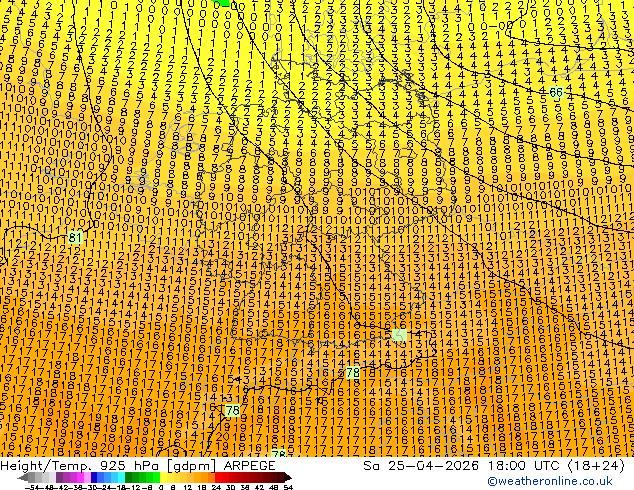Click the Sa 25-04-2026 18:00 UTC timestamp

(494, 466)
